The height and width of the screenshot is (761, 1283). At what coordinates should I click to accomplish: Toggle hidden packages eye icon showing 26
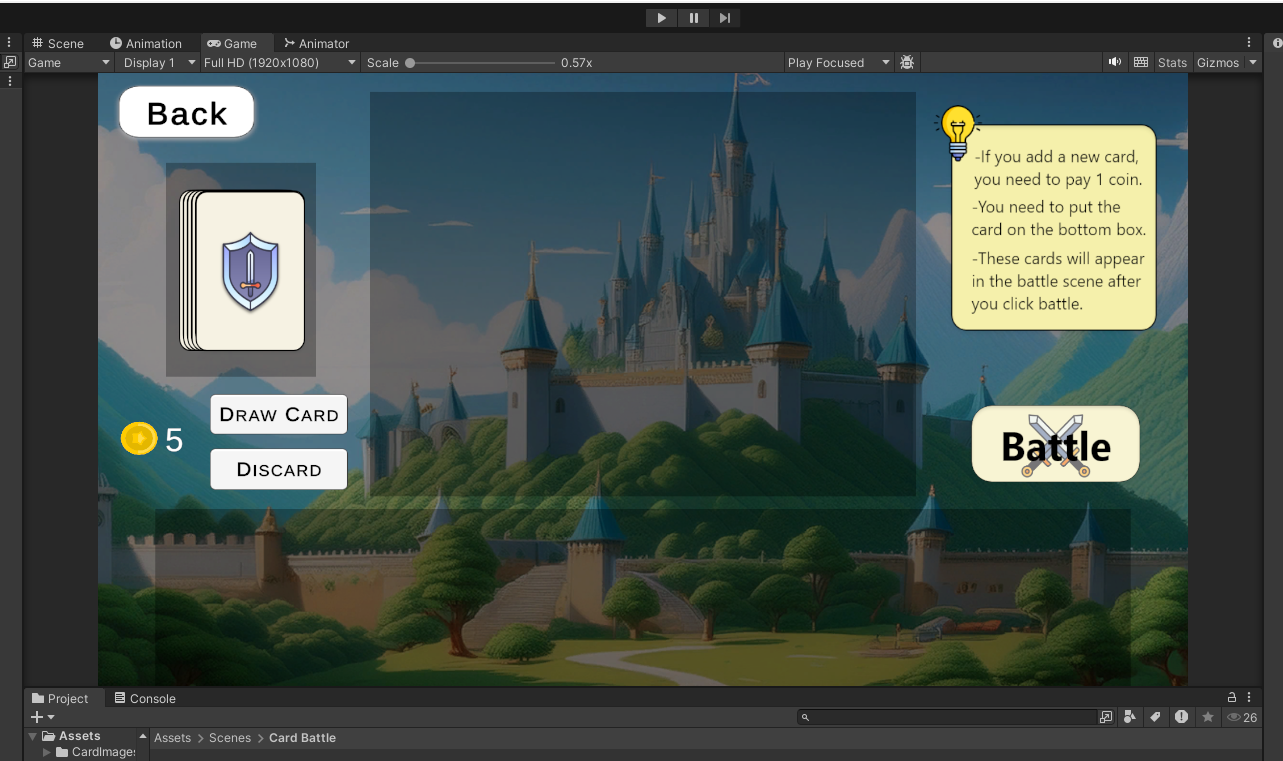[x=1241, y=717]
